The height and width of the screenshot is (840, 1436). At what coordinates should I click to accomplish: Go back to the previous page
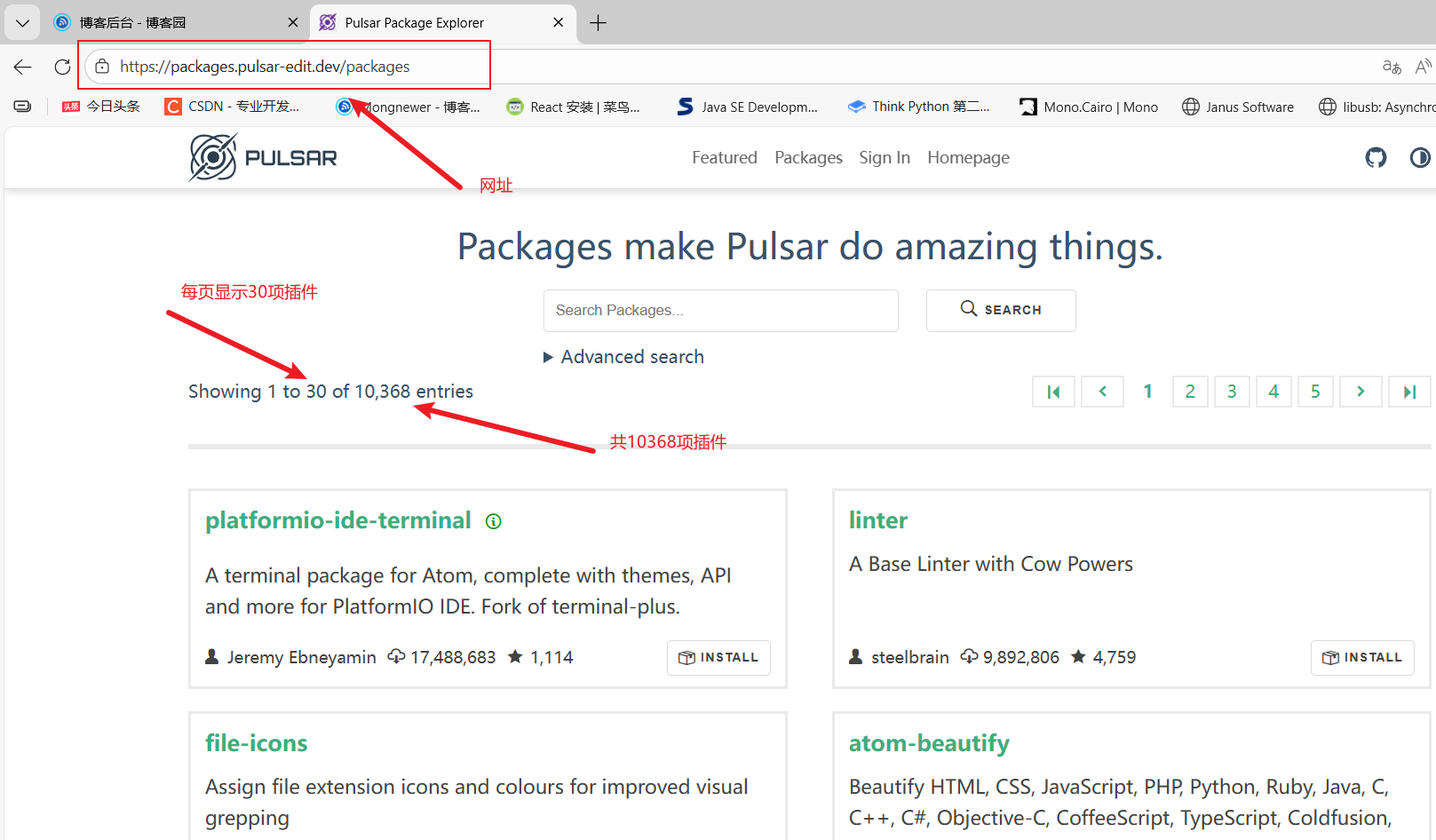pos(23,67)
